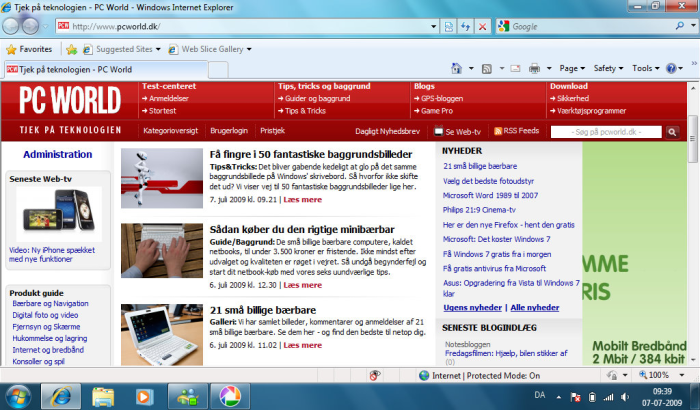
Task: Click Læs mere for baggrundsbilleder article
Action: click(302, 200)
